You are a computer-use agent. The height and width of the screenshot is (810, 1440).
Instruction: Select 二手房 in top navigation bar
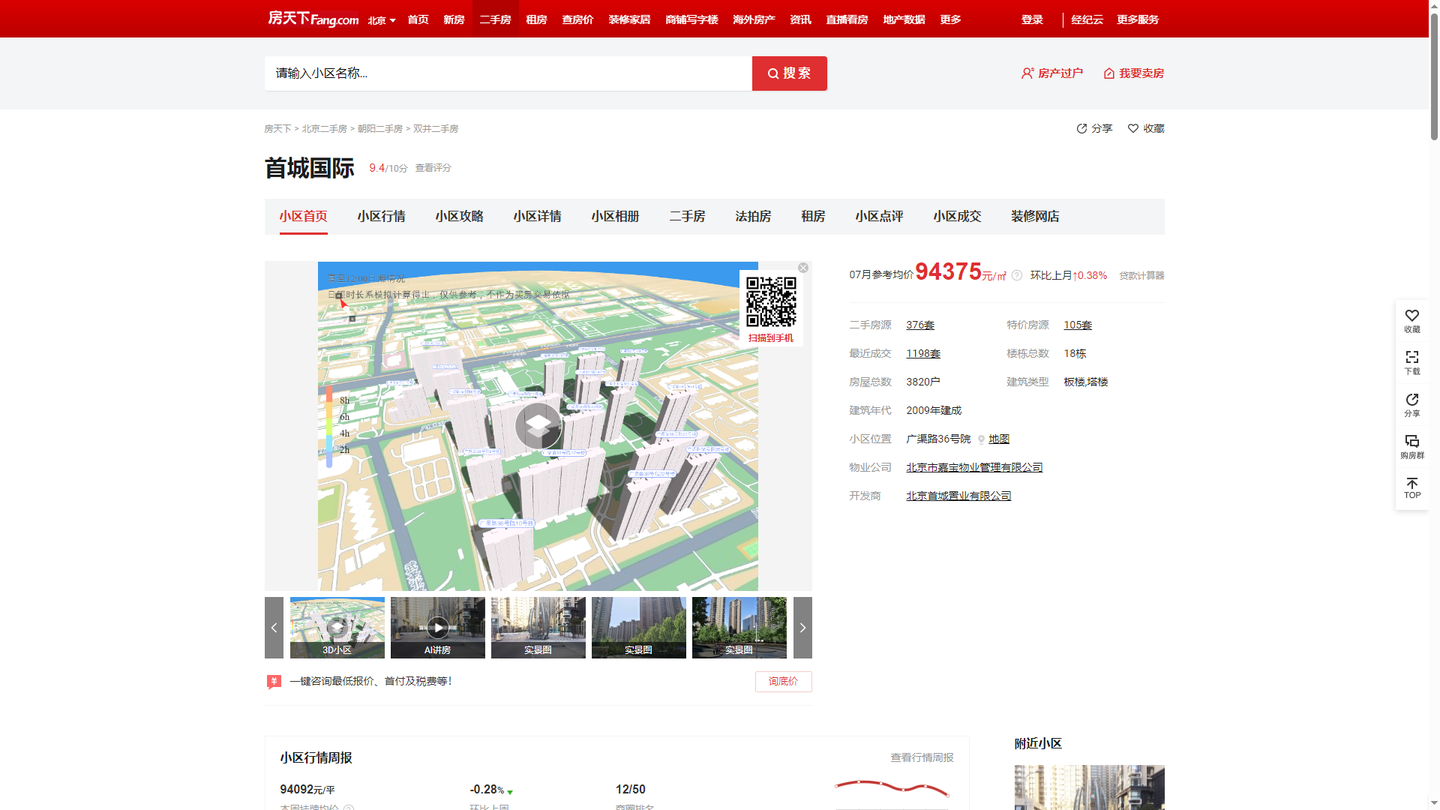pos(495,19)
